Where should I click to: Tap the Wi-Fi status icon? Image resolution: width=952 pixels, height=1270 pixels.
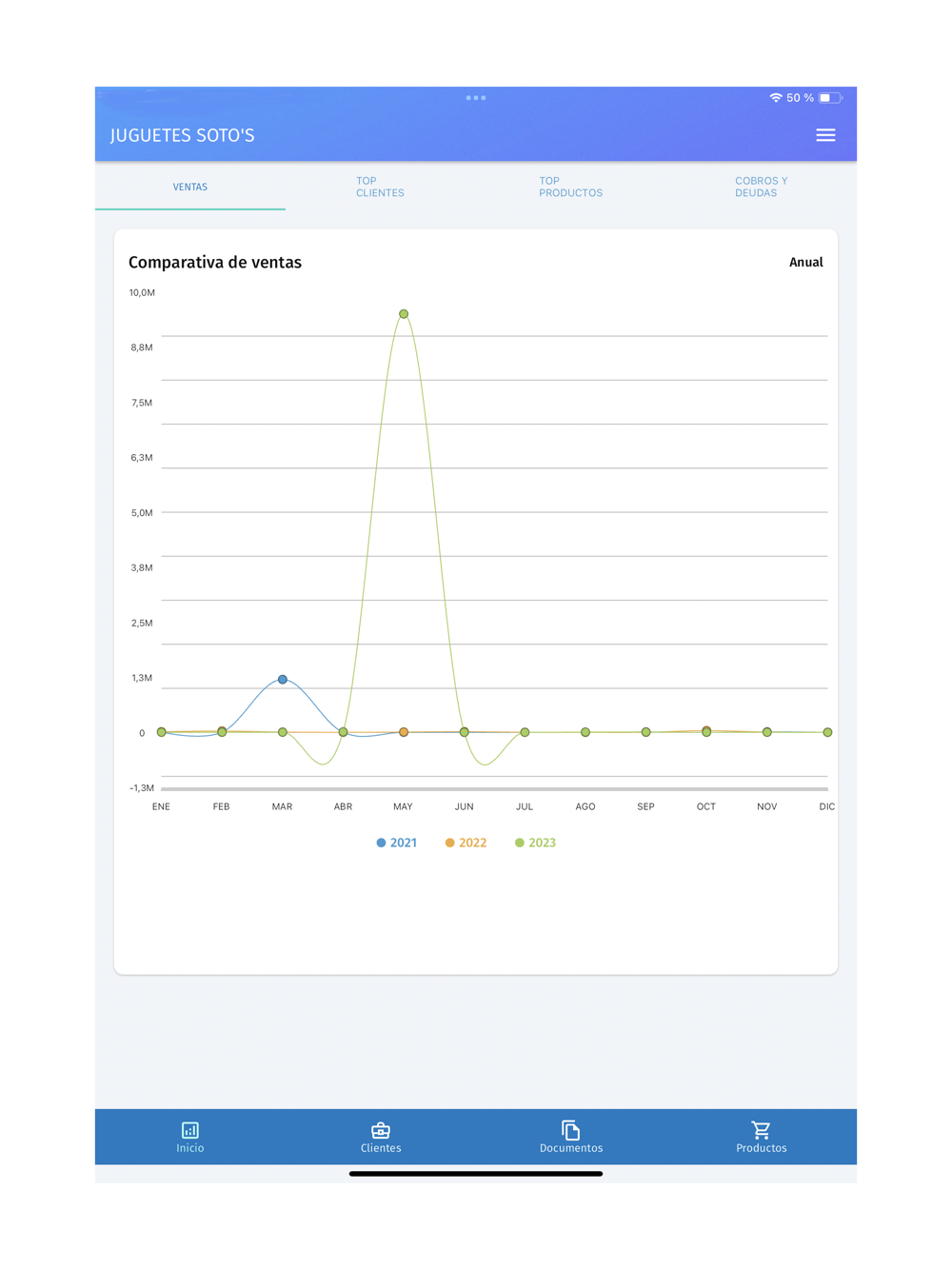[776, 98]
